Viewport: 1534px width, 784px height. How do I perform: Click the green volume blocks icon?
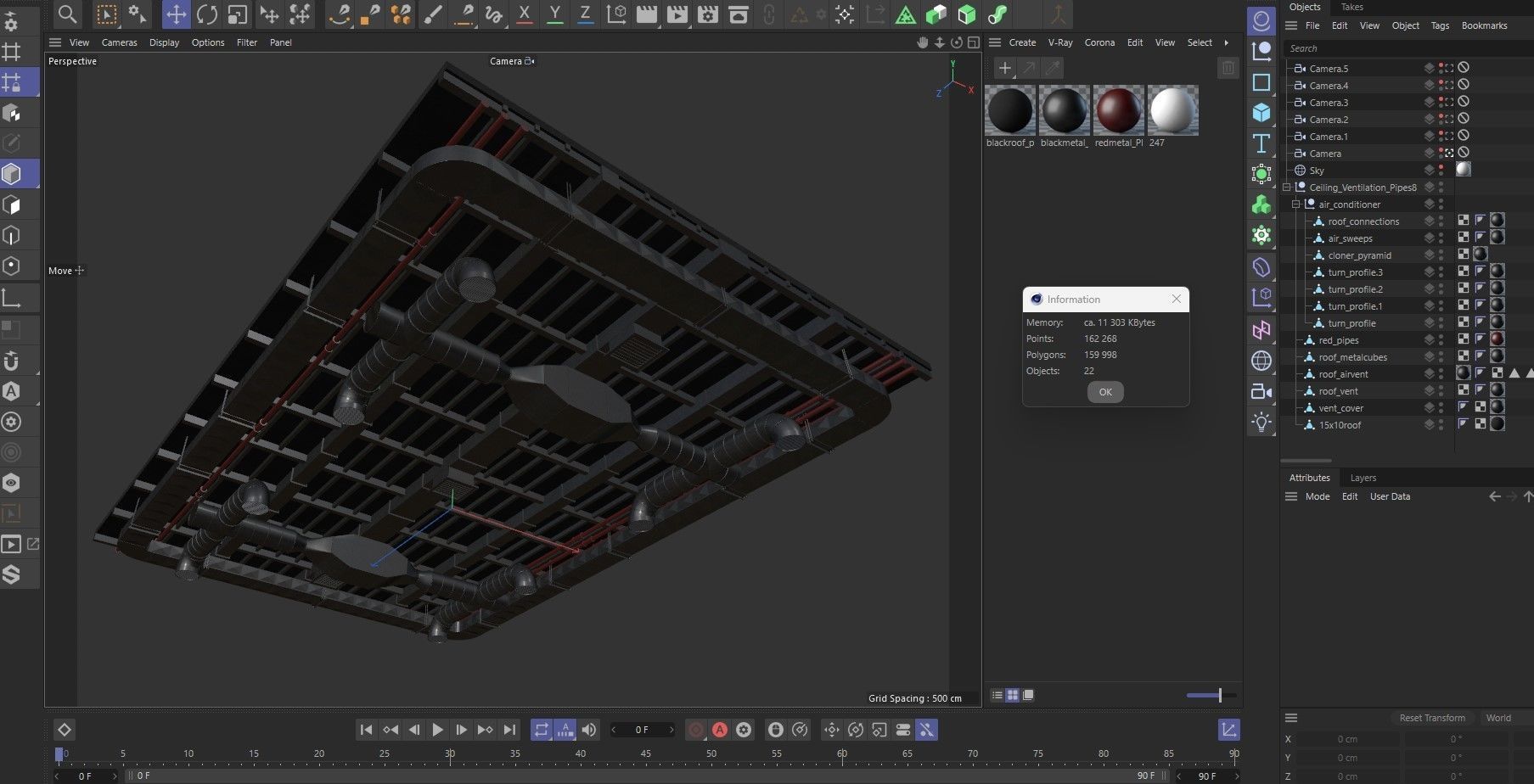[x=1261, y=204]
